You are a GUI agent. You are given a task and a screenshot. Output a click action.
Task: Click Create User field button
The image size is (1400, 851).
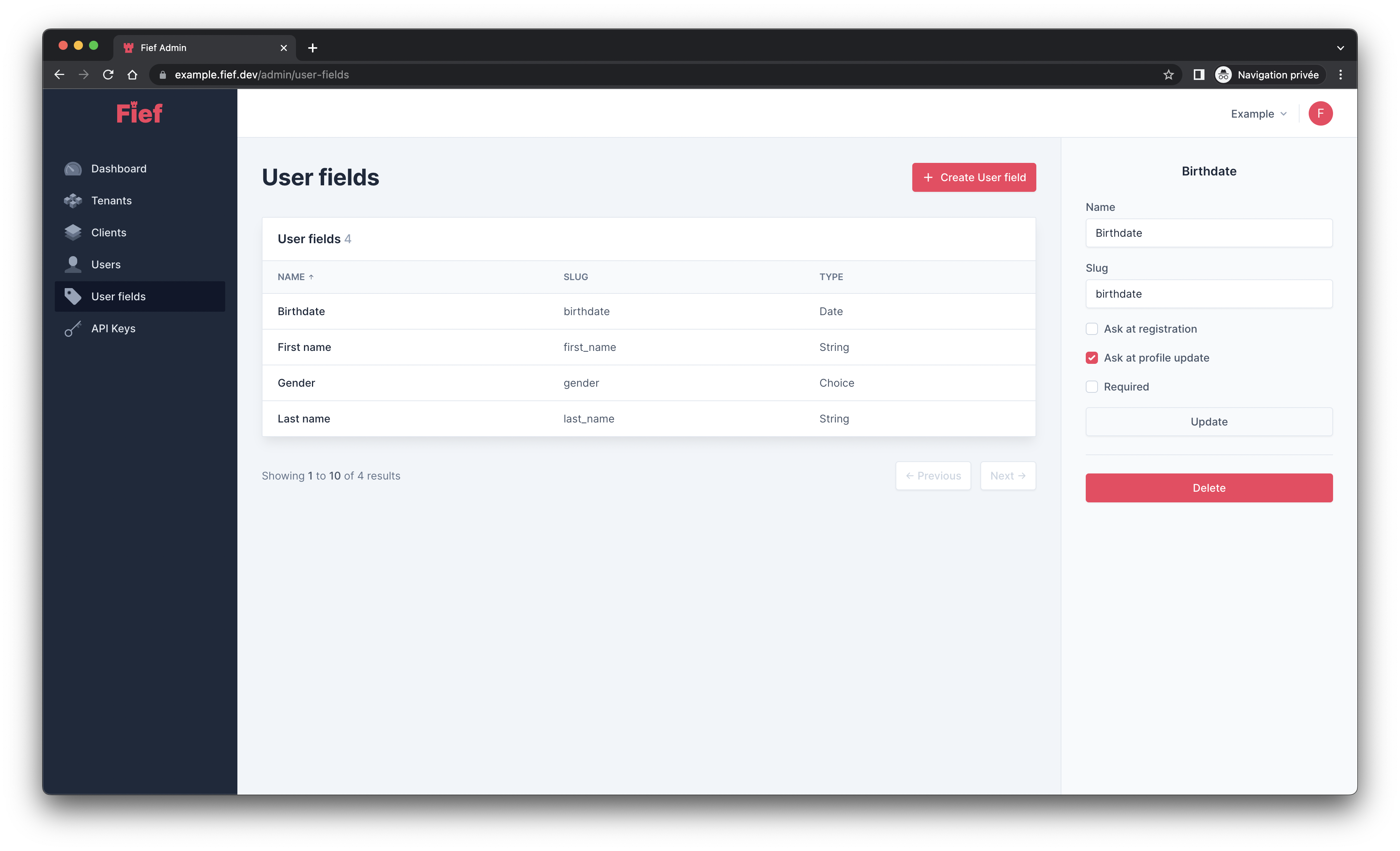click(974, 177)
